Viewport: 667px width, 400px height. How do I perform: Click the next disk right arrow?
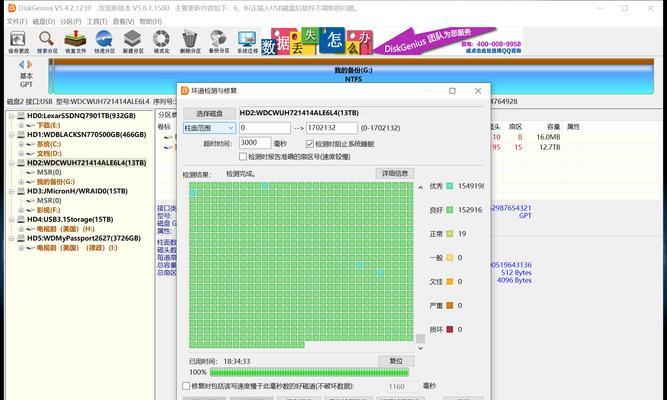coord(30,65)
